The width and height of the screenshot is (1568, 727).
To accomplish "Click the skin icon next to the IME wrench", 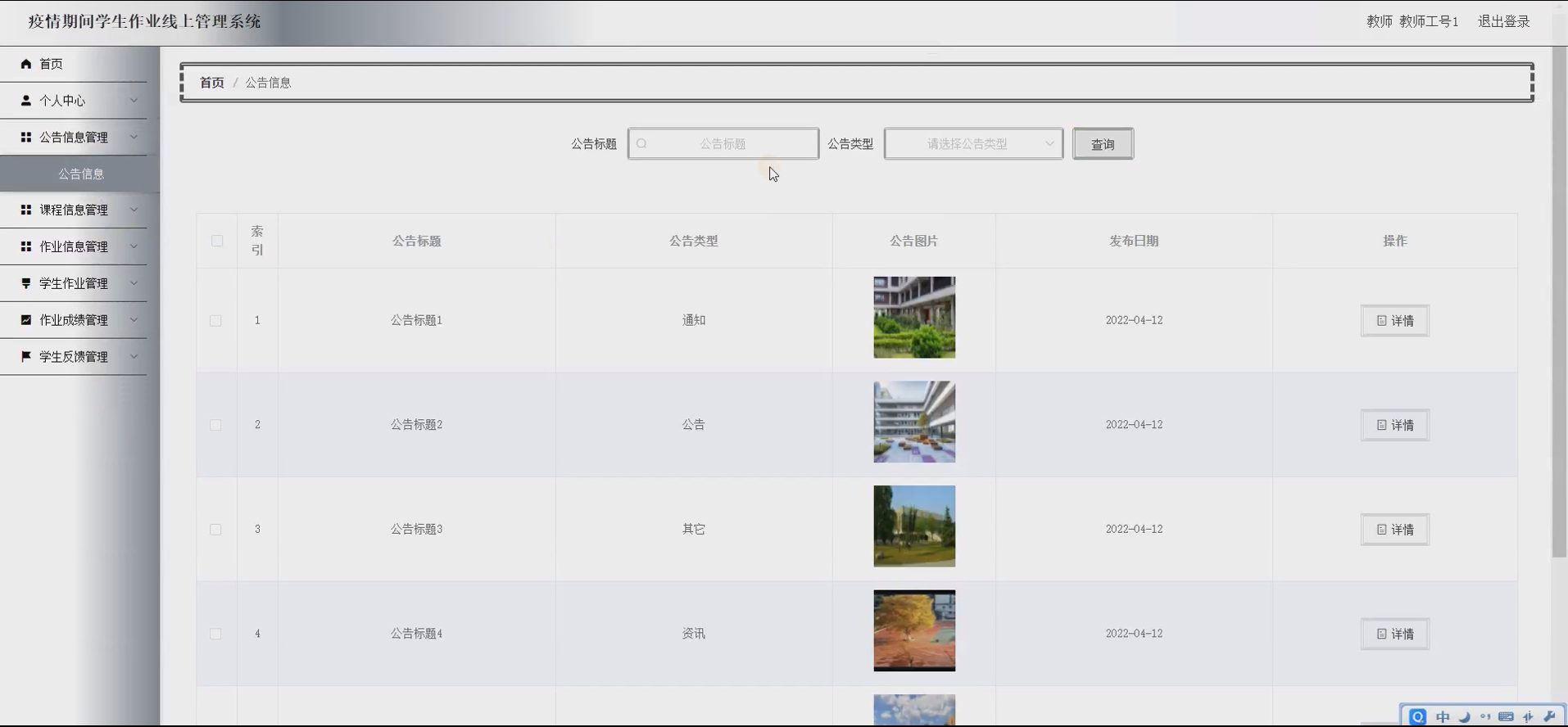I will (1528, 717).
